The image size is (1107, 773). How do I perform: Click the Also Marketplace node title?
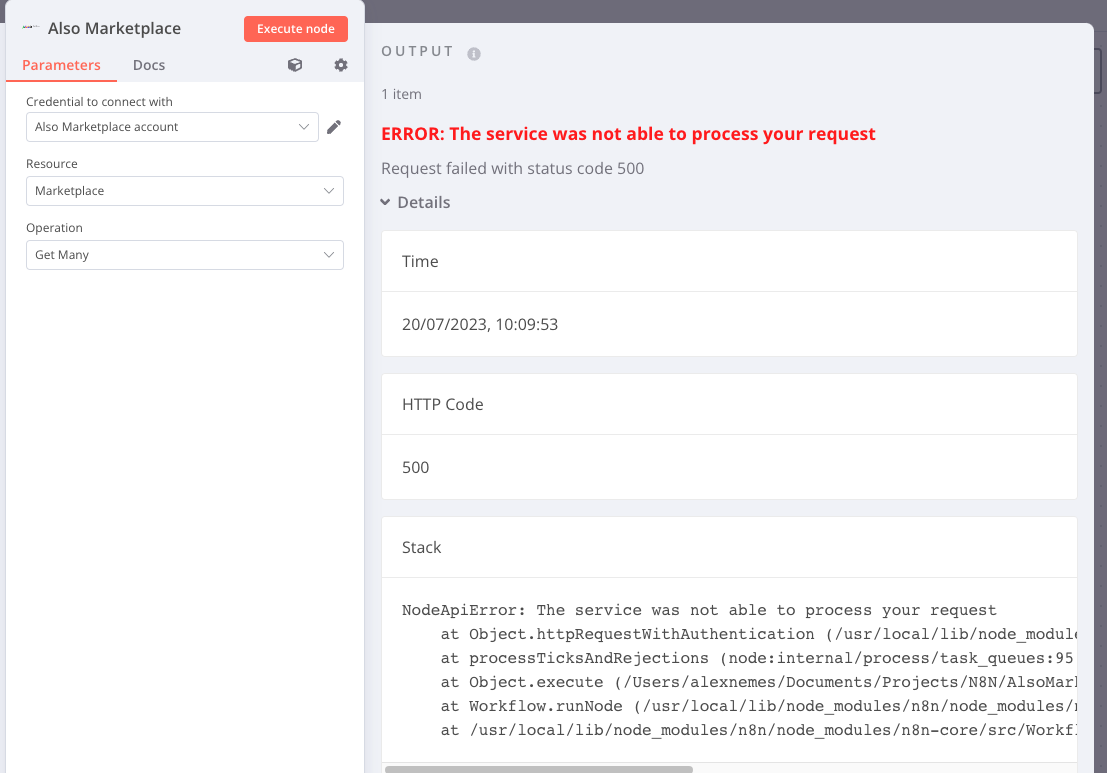114,29
